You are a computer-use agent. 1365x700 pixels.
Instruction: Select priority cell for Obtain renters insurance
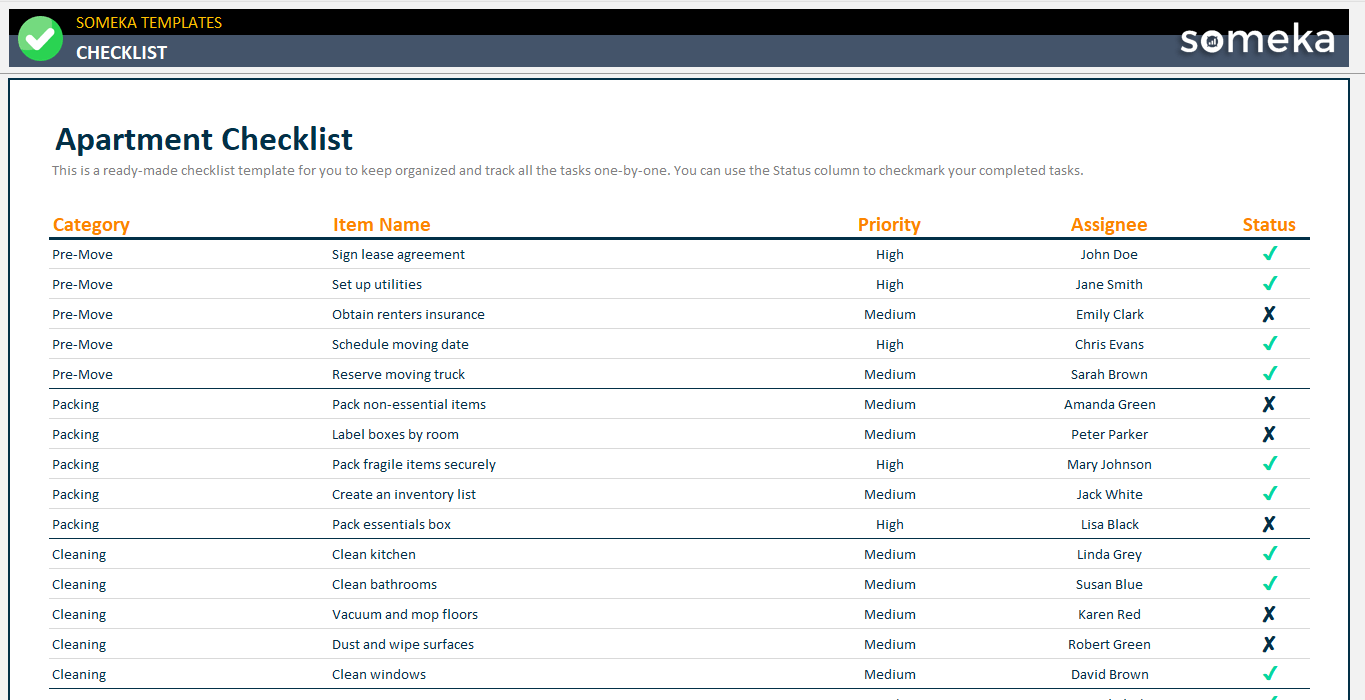[889, 314]
